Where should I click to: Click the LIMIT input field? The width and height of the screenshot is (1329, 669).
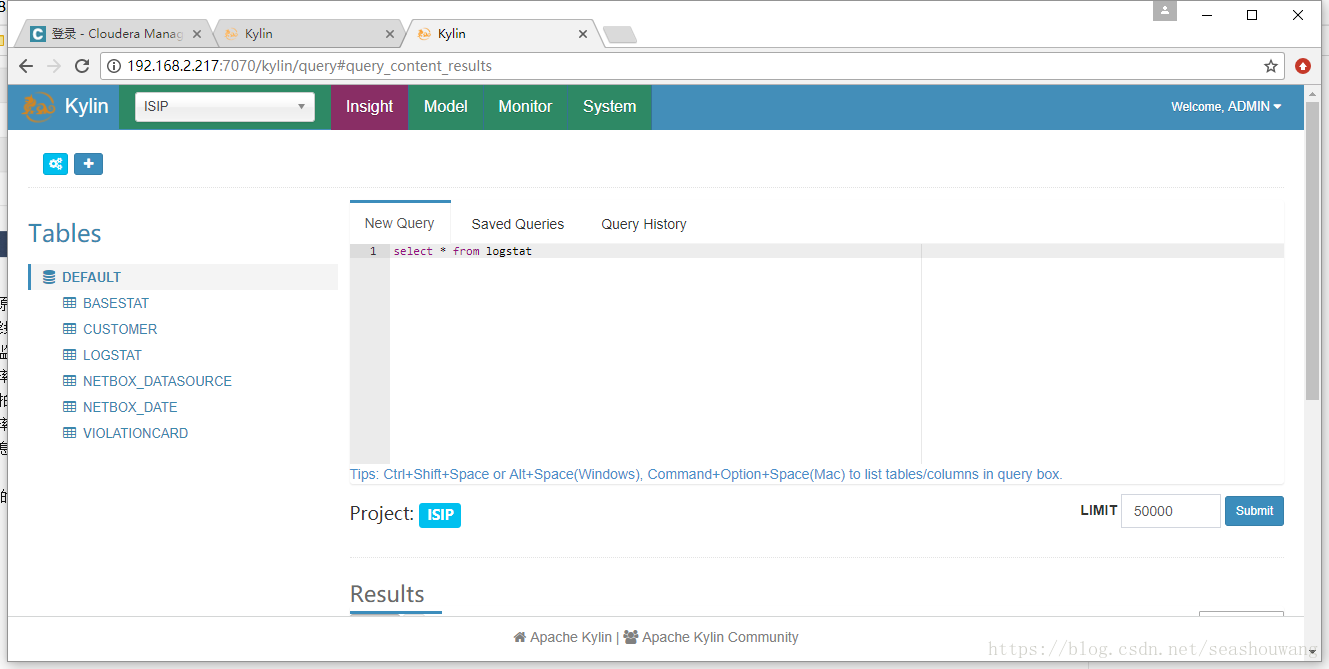coord(1171,511)
